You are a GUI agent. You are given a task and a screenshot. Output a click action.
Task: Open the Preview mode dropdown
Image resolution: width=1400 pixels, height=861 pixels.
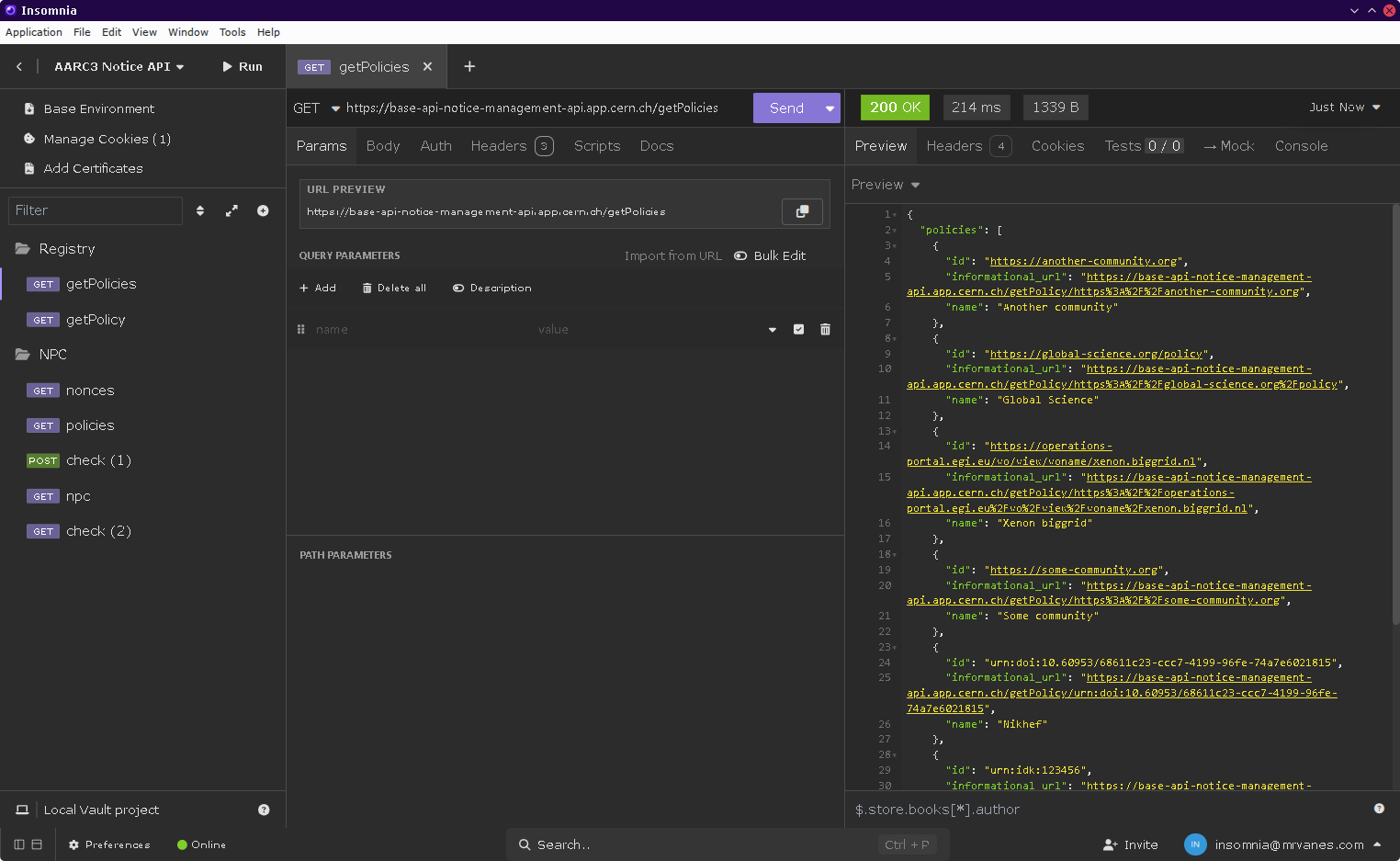coord(886,185)
